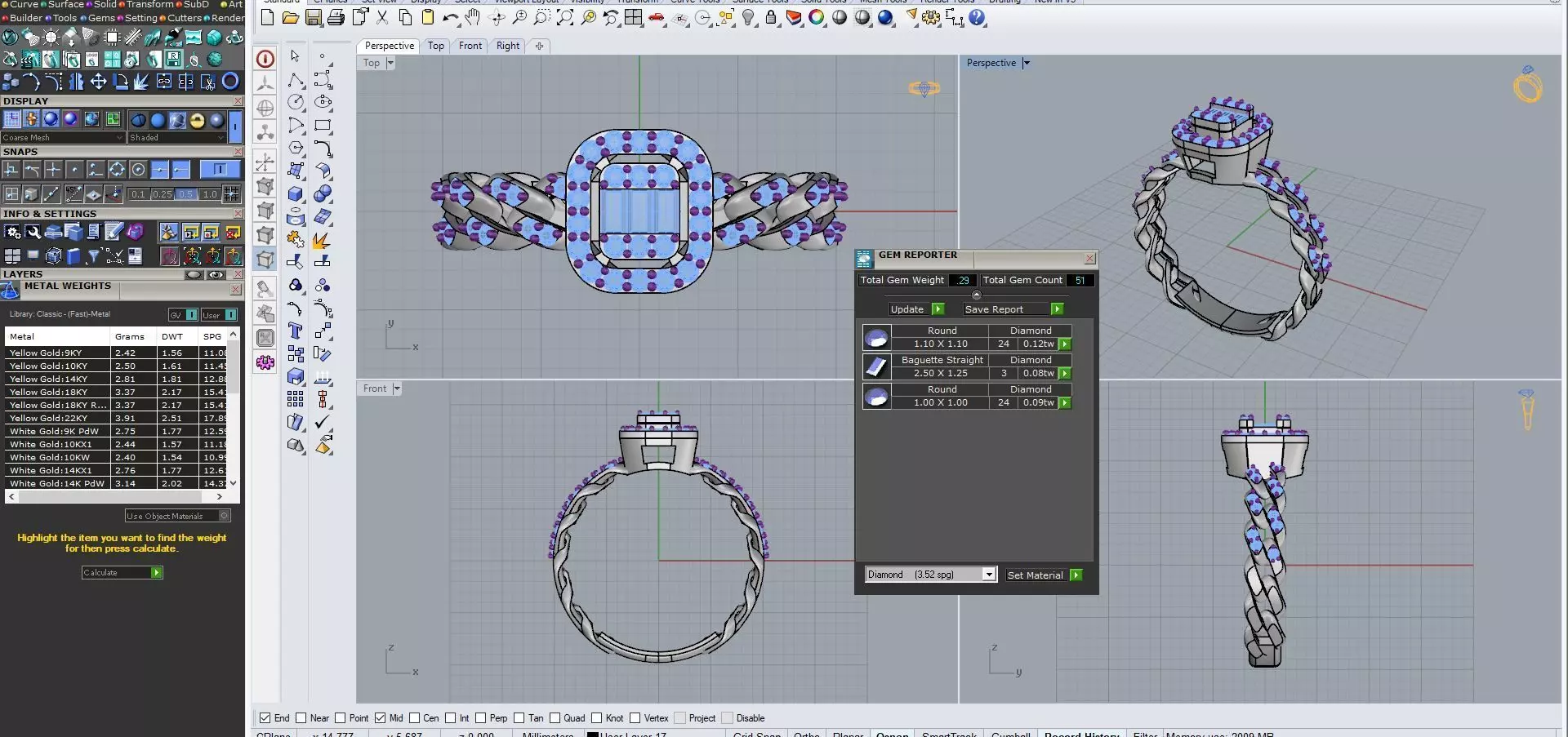Click the padlock lock icon
1568x737 pixels.
click(x=771, y=17)
